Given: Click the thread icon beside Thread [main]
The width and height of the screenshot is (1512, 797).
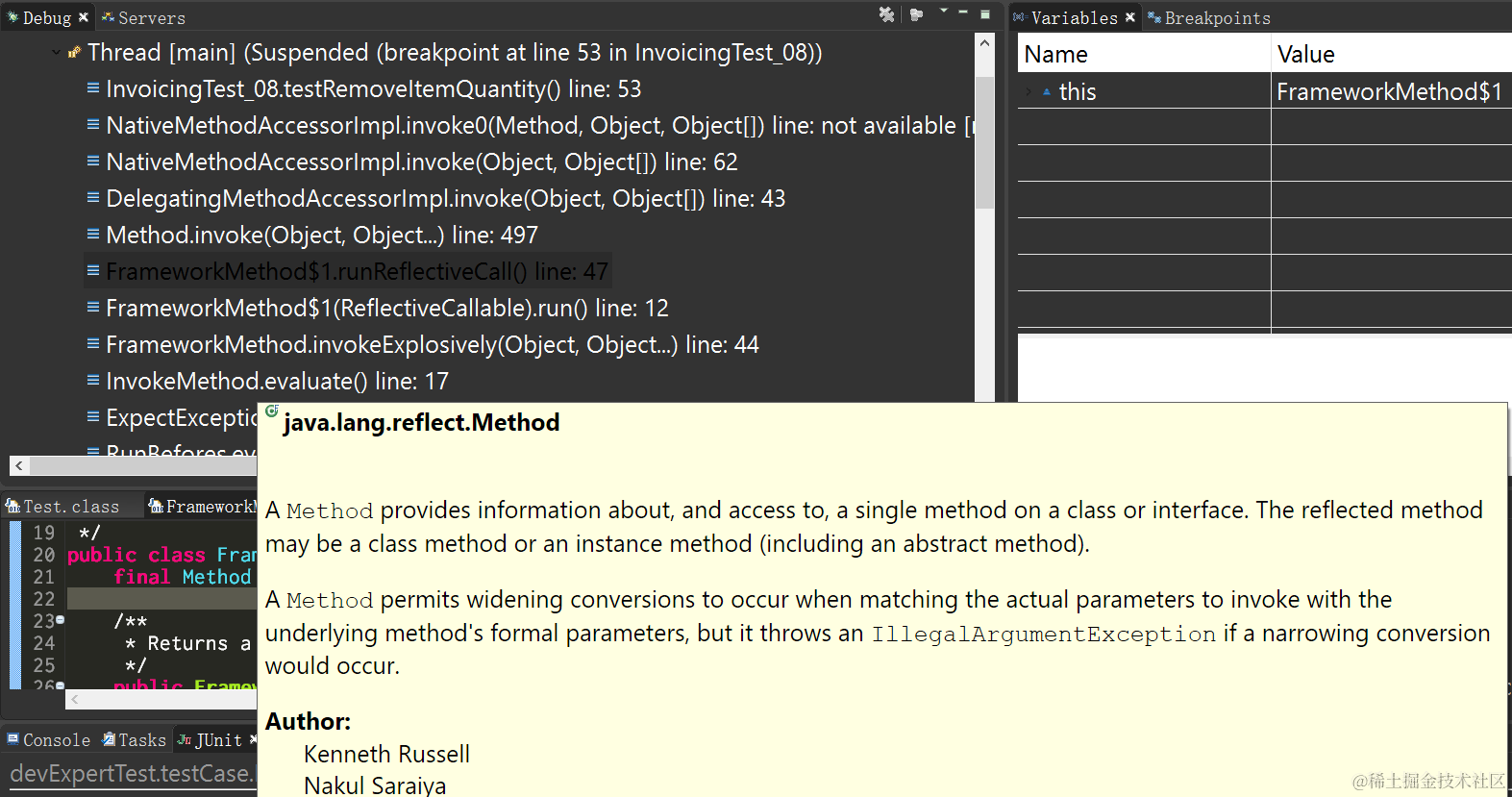Looking at the screenshot, I should tap(75, 52).
